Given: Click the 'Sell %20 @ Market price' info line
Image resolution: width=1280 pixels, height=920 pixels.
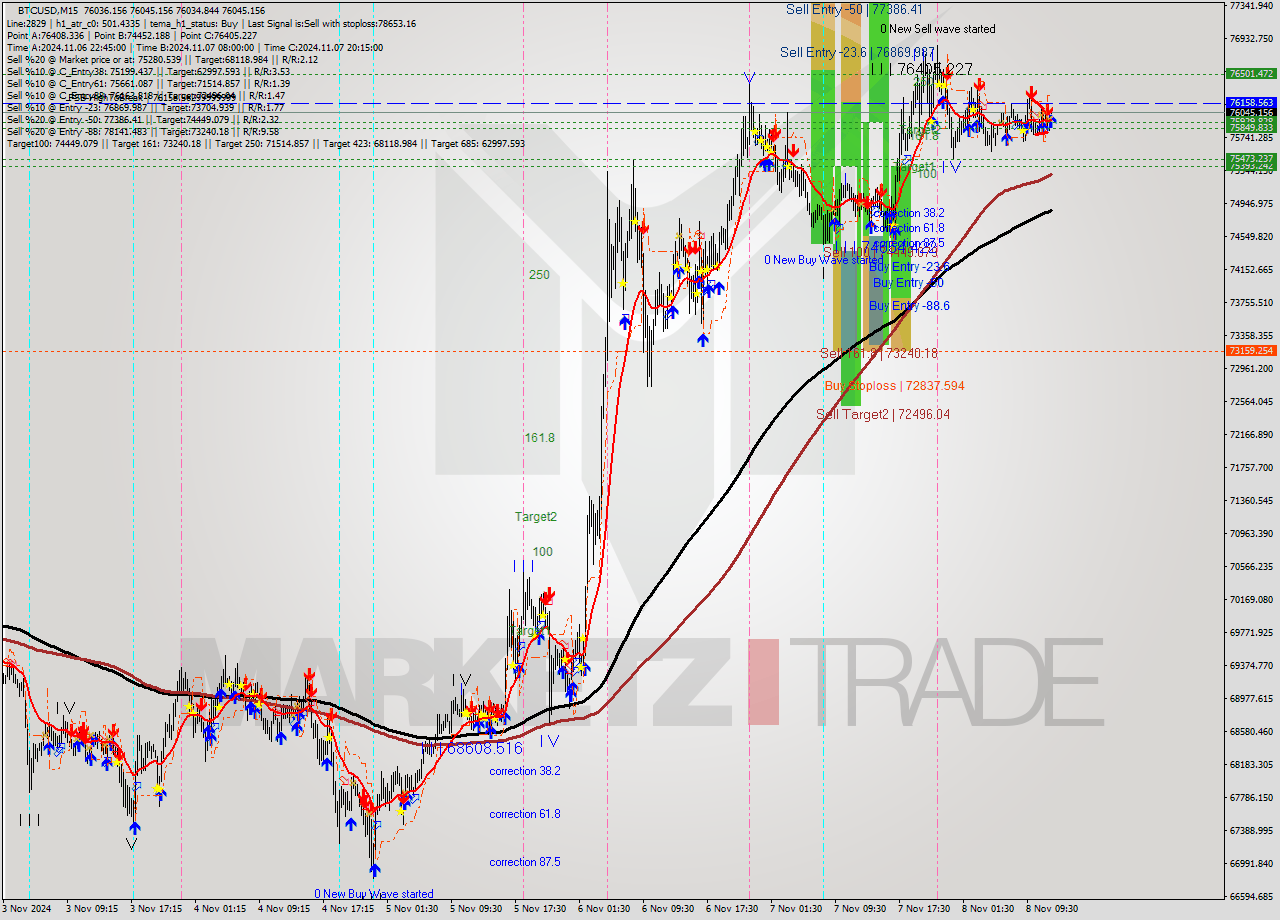Looking at the screenshot, I should click(x=162, y=59).
